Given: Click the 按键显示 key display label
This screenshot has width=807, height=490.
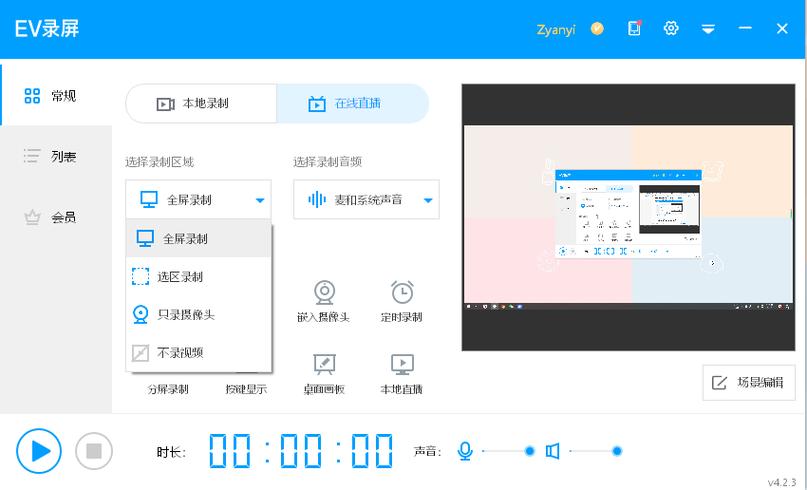Looking at the screenshot, I should pyautogui.click(x=246, y=389).
